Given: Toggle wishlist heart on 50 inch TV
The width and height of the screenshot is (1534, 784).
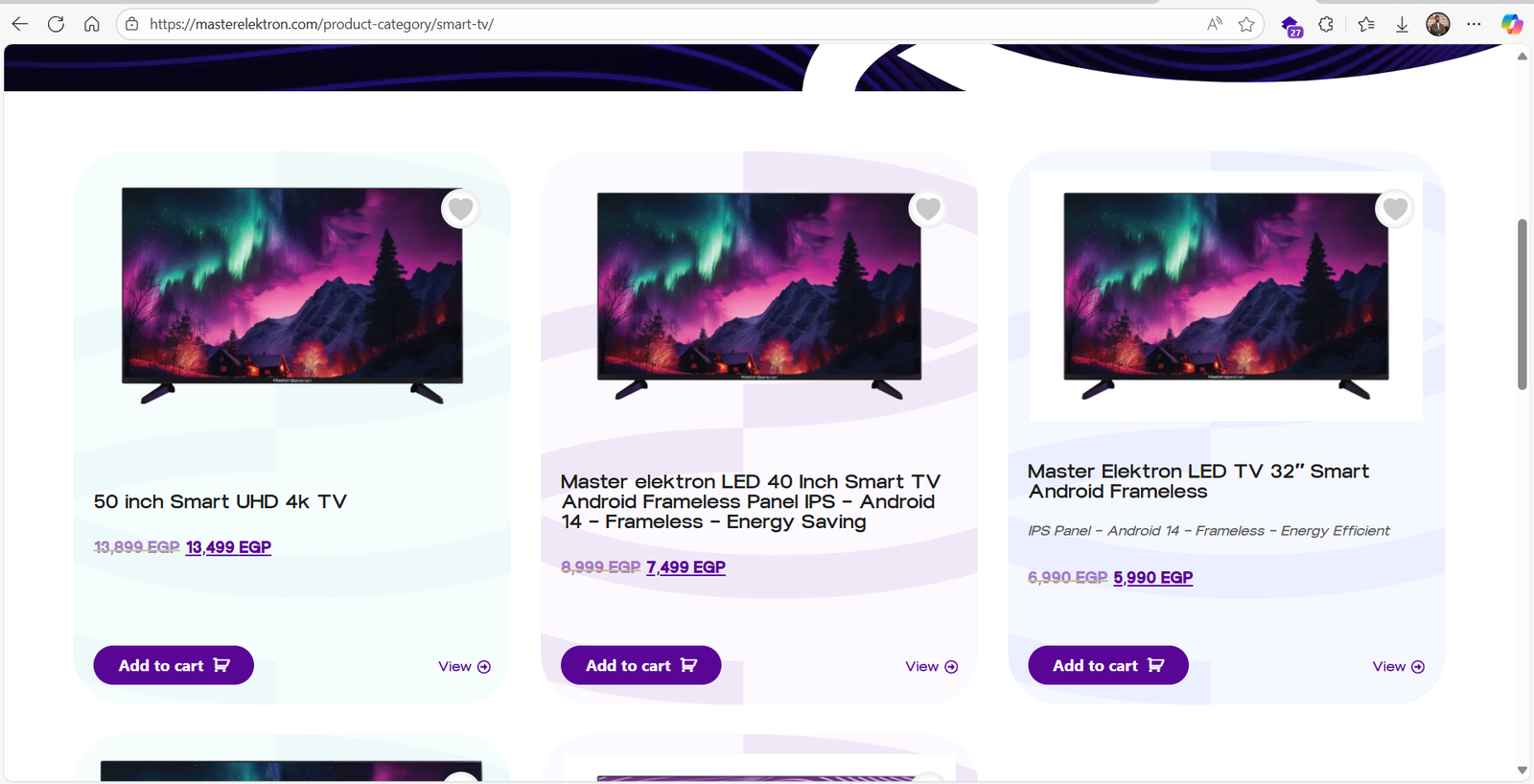Looking at the screenshot, I should [x=461, y=208].
